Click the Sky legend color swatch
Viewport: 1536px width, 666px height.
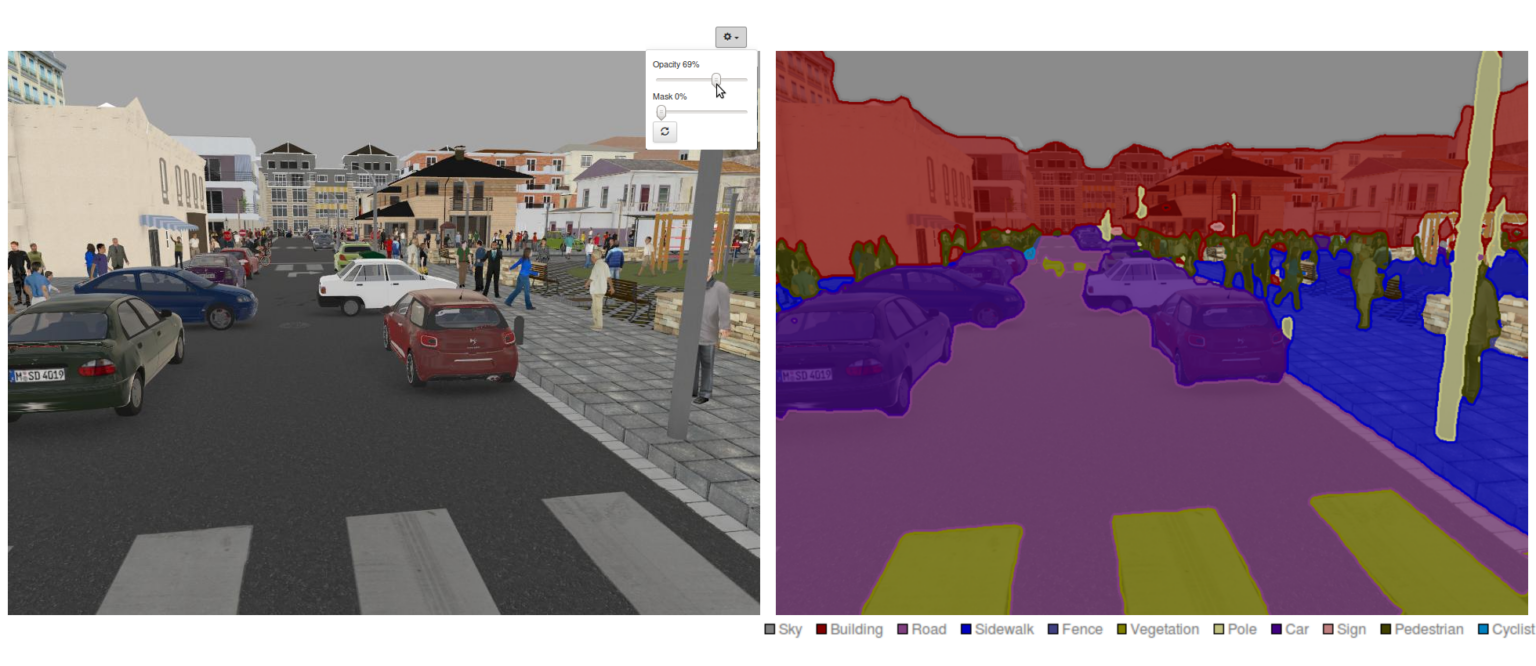tap(770, 630)
